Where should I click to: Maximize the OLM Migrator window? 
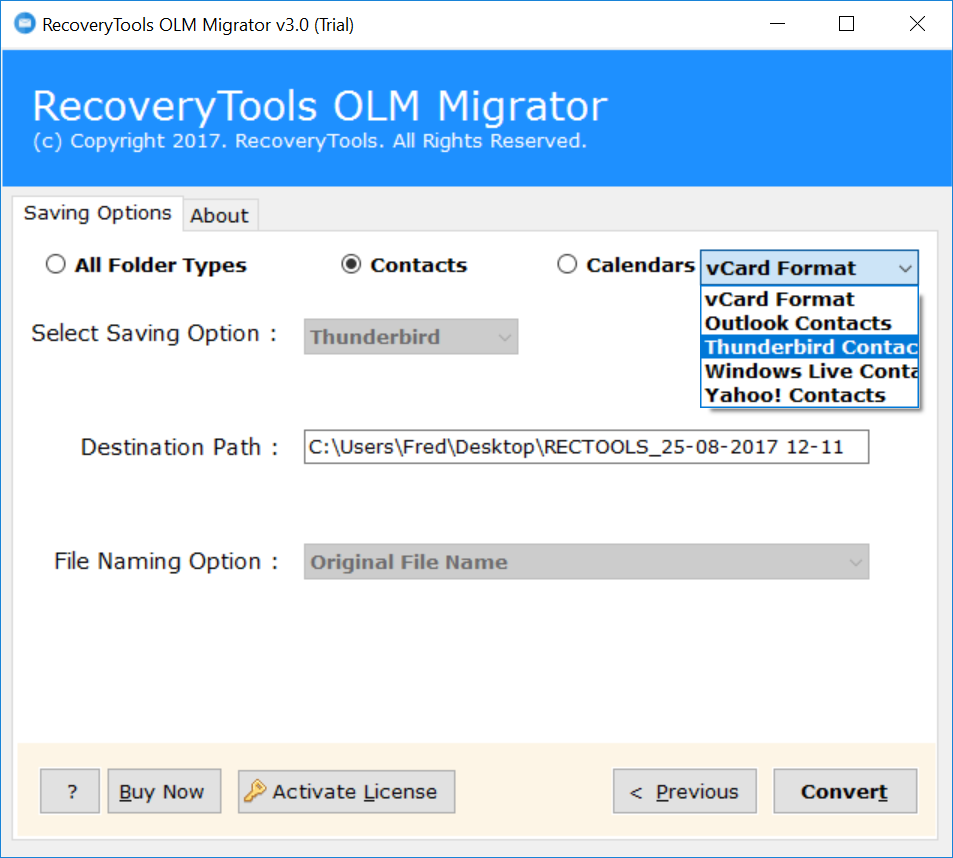click(847, 24)
